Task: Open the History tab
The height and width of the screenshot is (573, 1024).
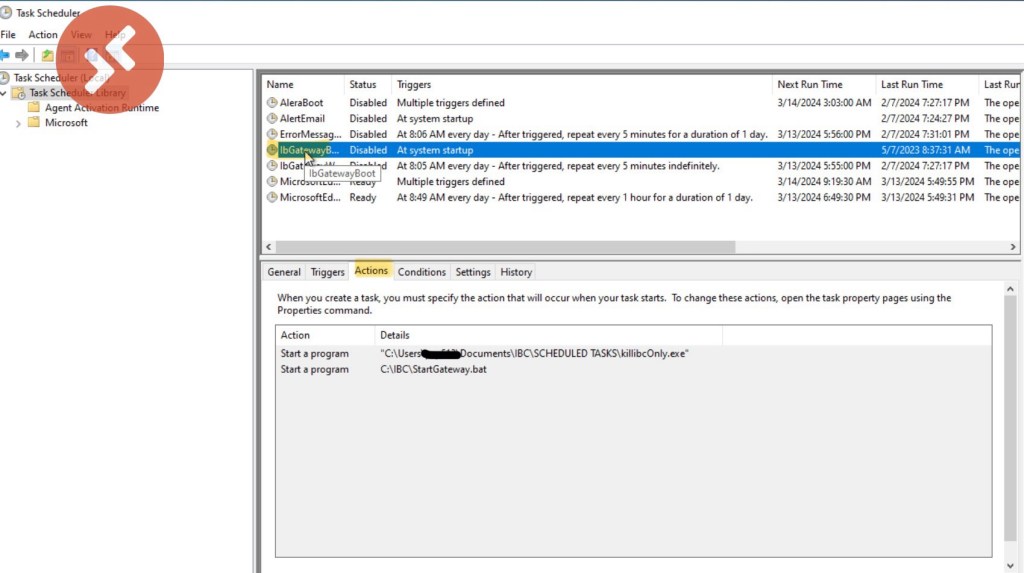Action: point(516,272)
